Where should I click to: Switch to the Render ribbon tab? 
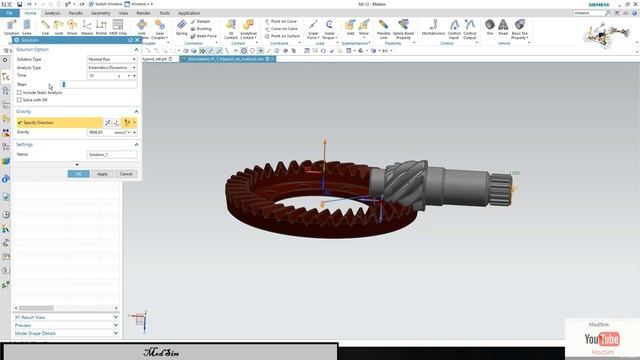click(x=143, y=13)
